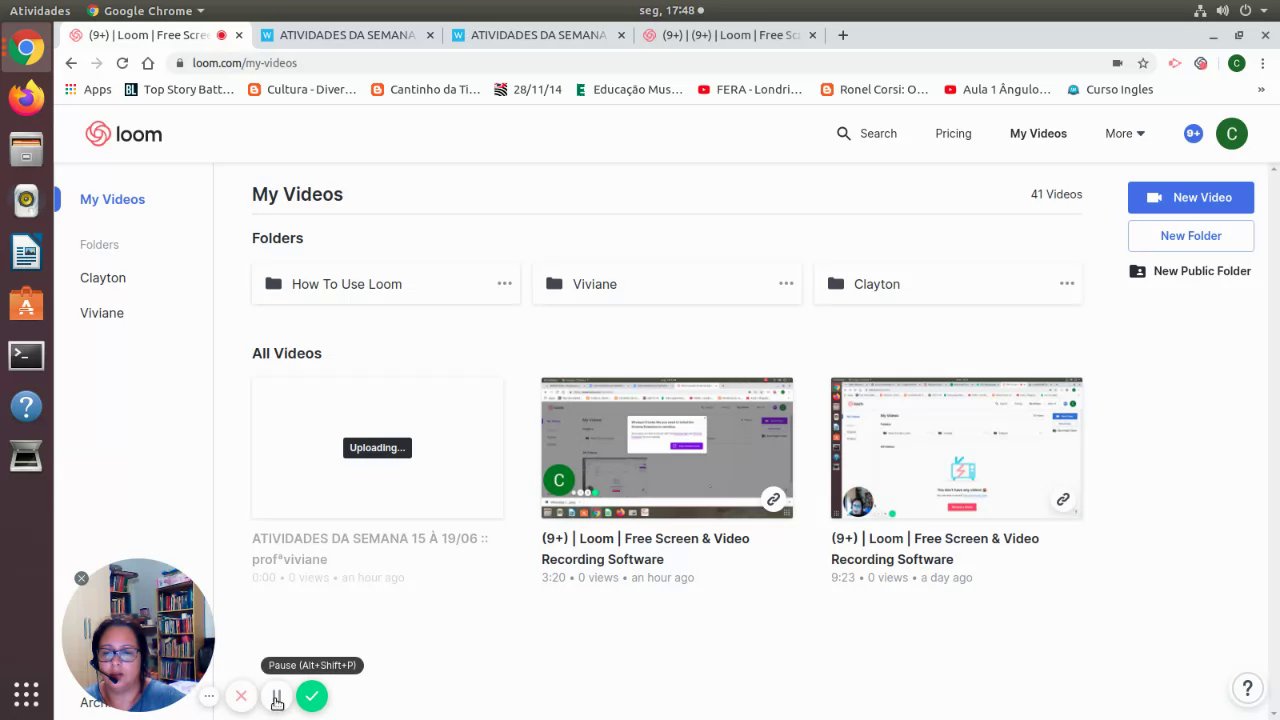Open Atividades in top bar

40,11
